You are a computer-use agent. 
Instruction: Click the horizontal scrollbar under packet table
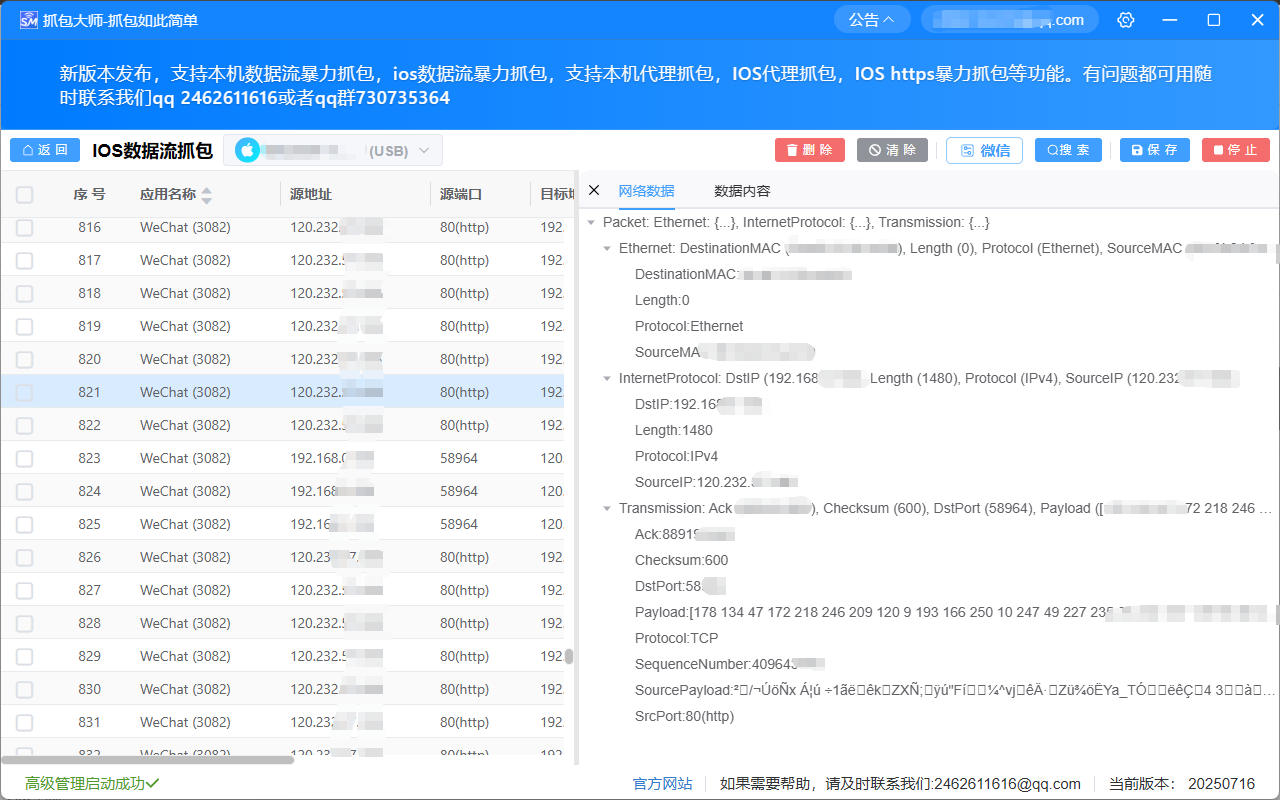click(147, 760)
